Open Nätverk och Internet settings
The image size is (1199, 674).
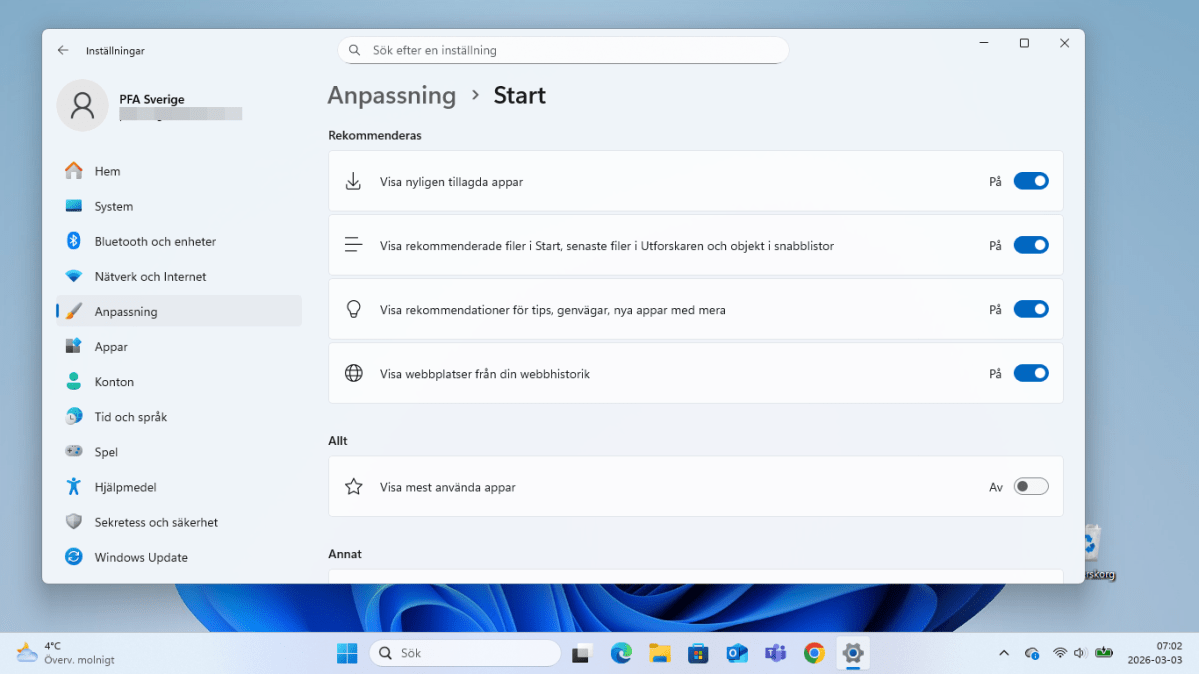[x=151, y=276]
